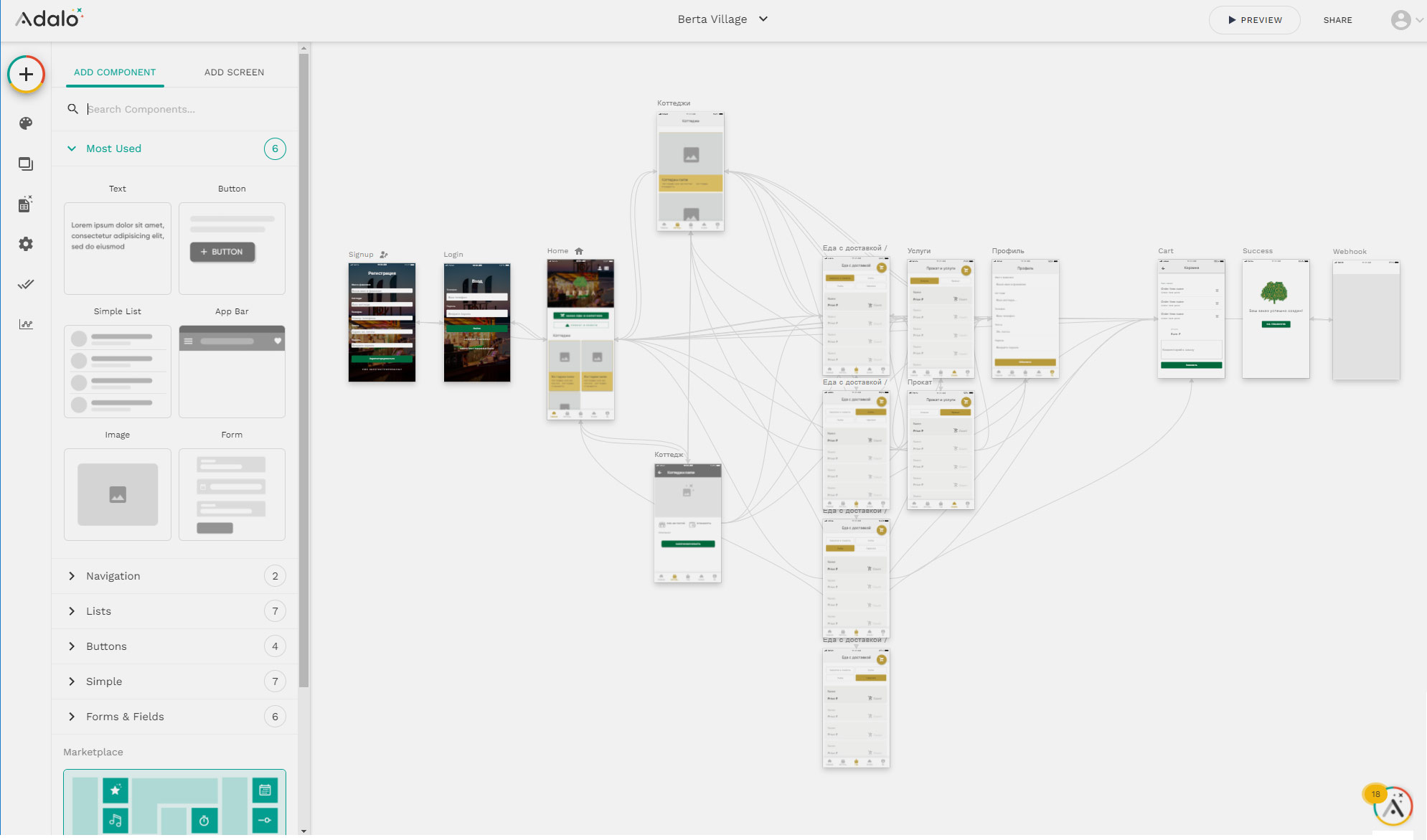Open the Branding palette icon
1427x840 pixels.
click(x=26, y=123)
